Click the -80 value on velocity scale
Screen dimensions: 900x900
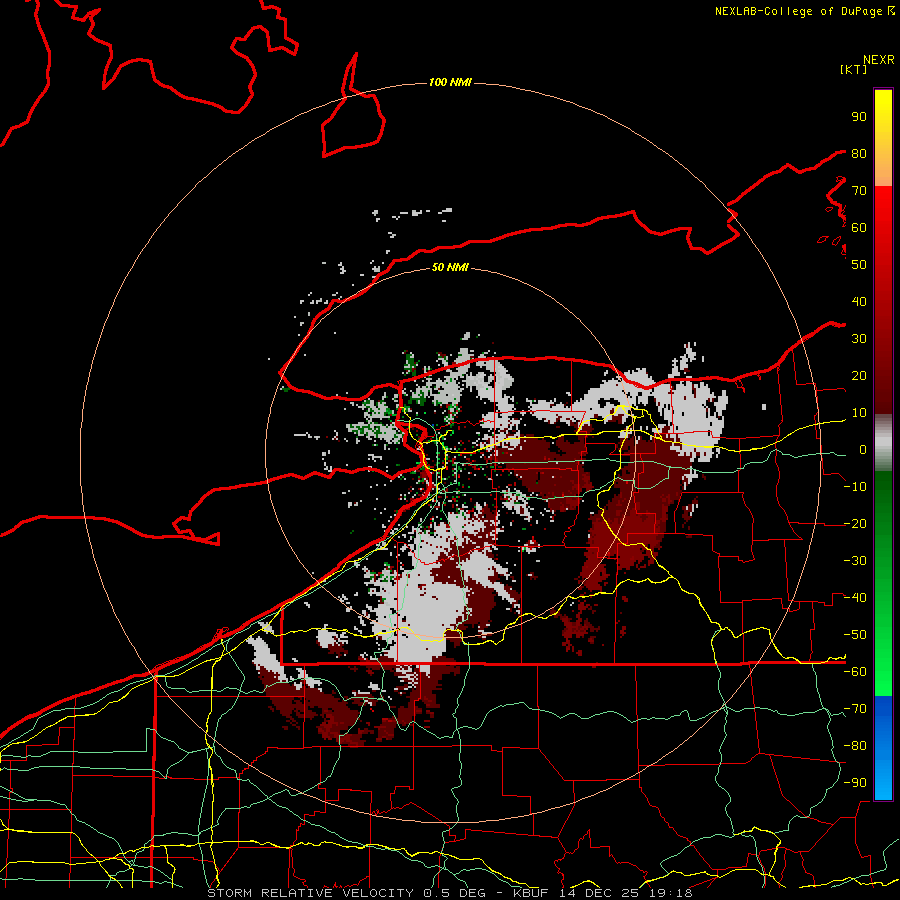pos(855,745)
